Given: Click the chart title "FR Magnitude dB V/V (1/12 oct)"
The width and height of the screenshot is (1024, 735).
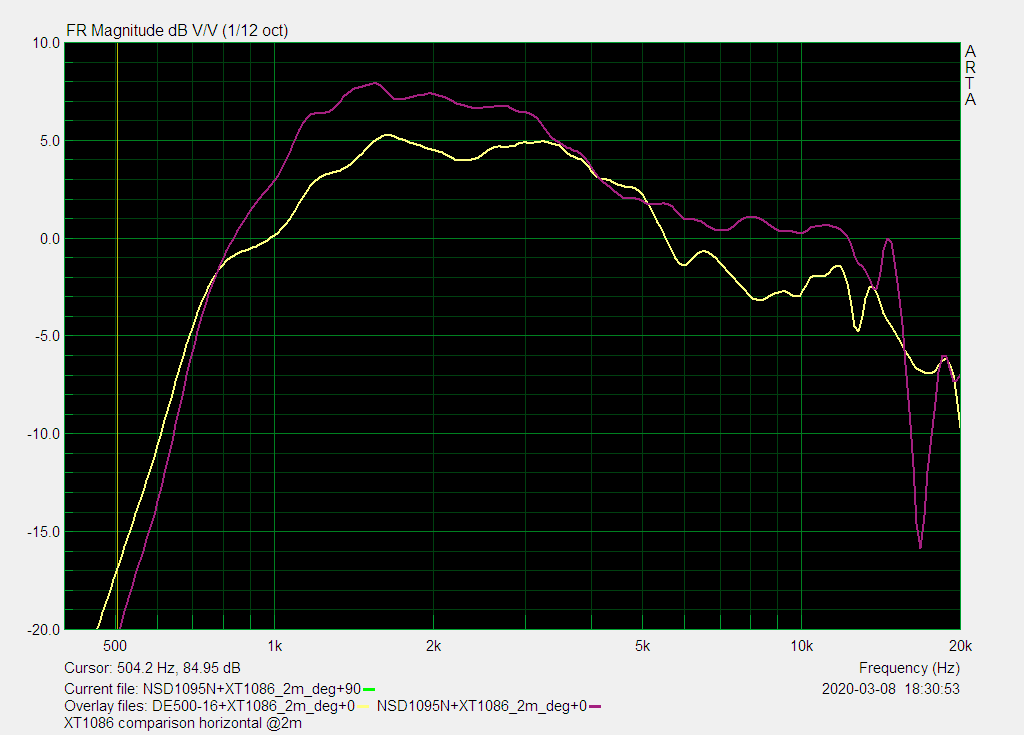Looking at the screenshot, I should [x=177, y=30].
